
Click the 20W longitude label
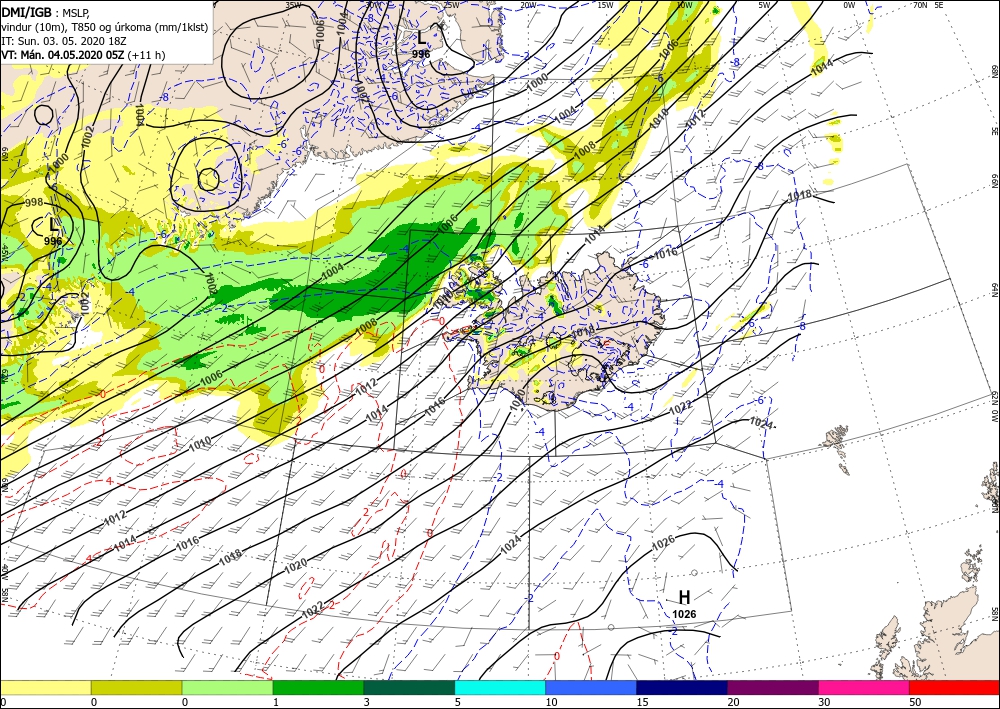(x=528, y=5)
